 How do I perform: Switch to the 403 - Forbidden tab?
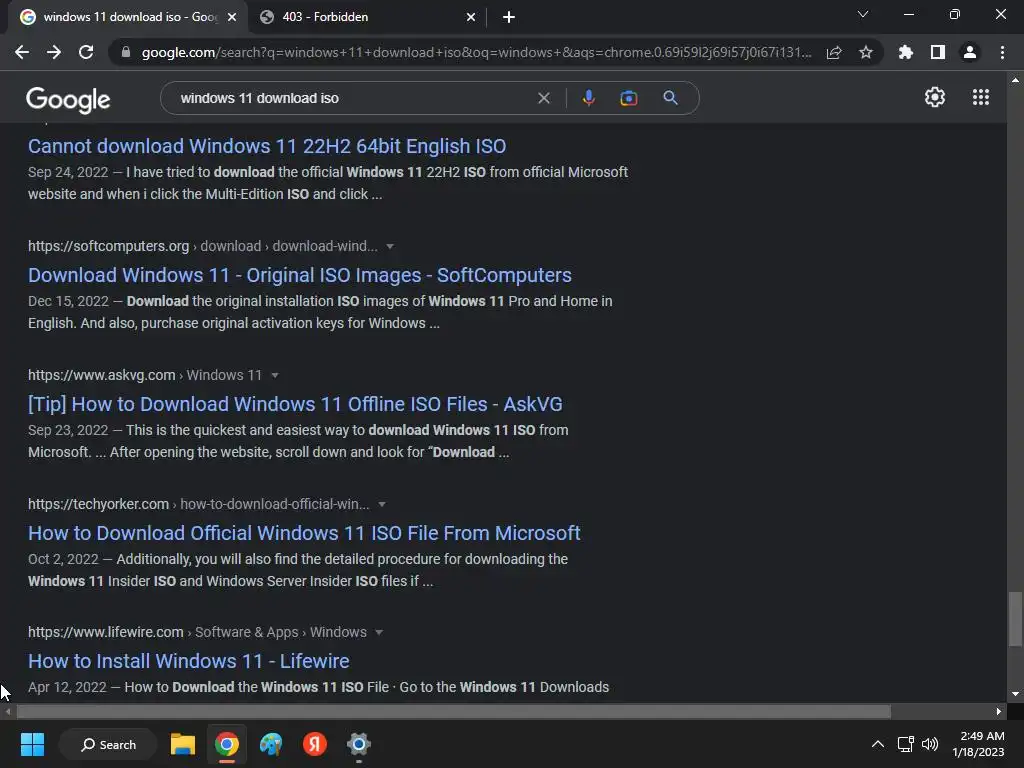[x=368, y=17]
